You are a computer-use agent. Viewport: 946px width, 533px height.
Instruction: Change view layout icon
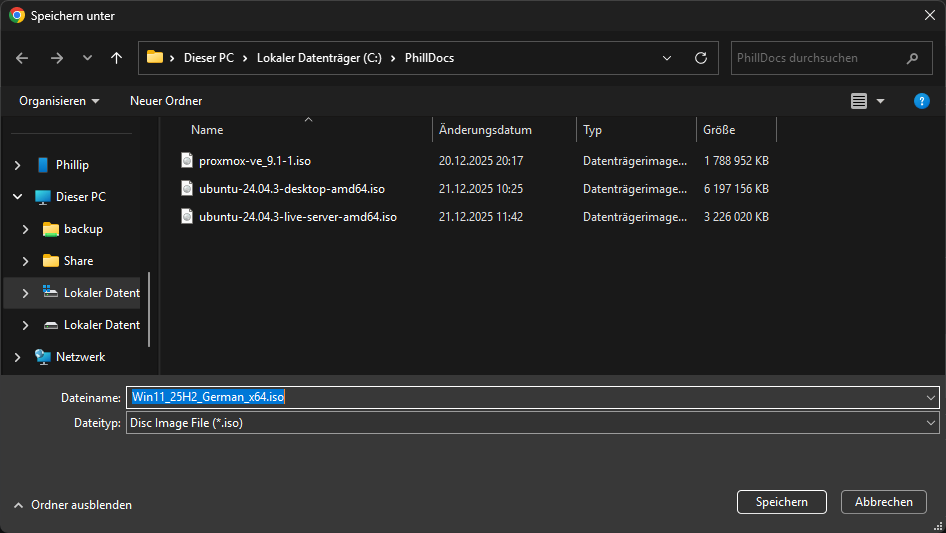point(858,101)
